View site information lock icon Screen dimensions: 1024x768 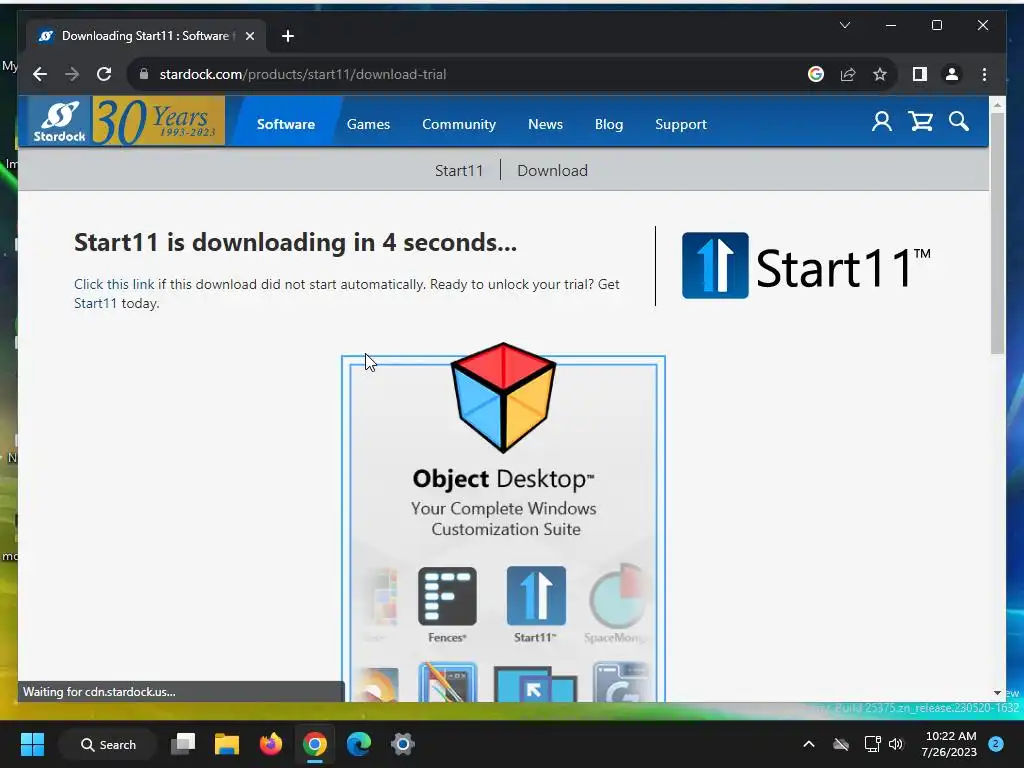[x=144, y=74]
